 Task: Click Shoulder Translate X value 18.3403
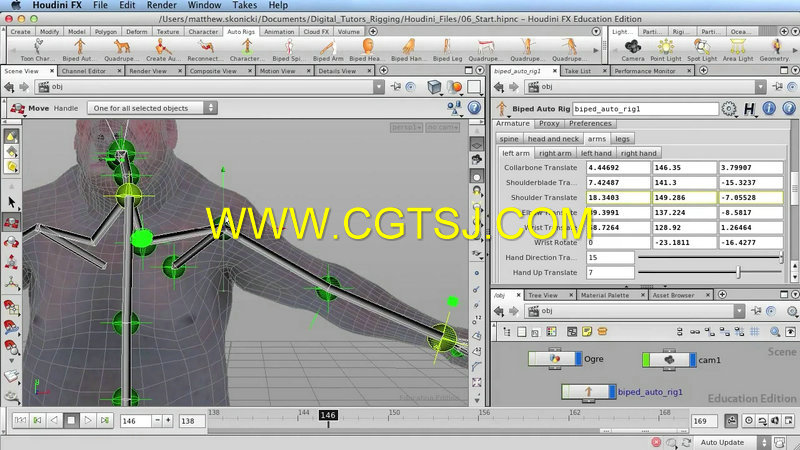pyautogui.click(x=618, y=197)
